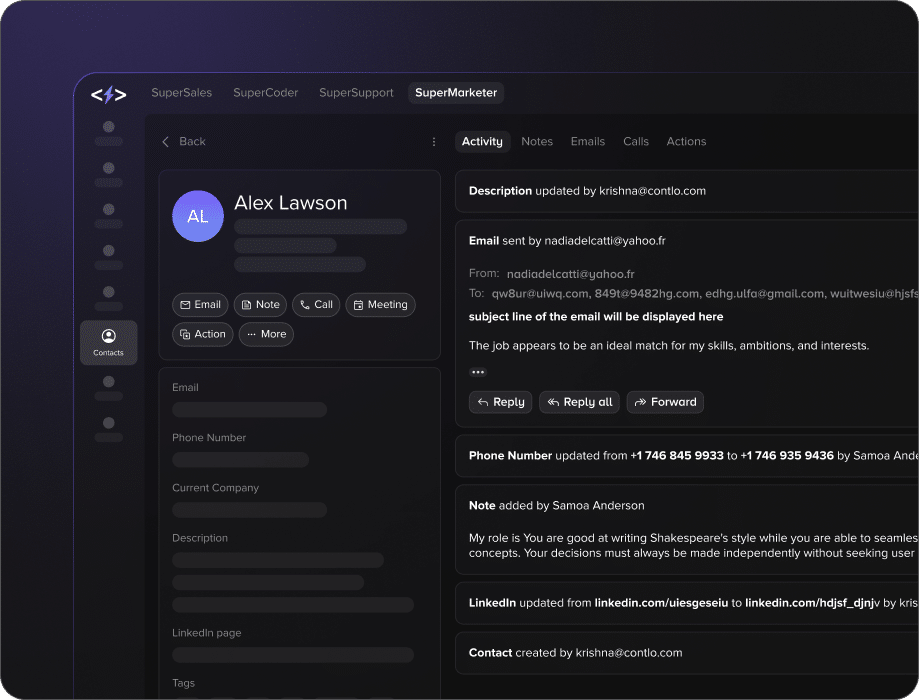Click the Email action button
919x700 pixels.
200,305
